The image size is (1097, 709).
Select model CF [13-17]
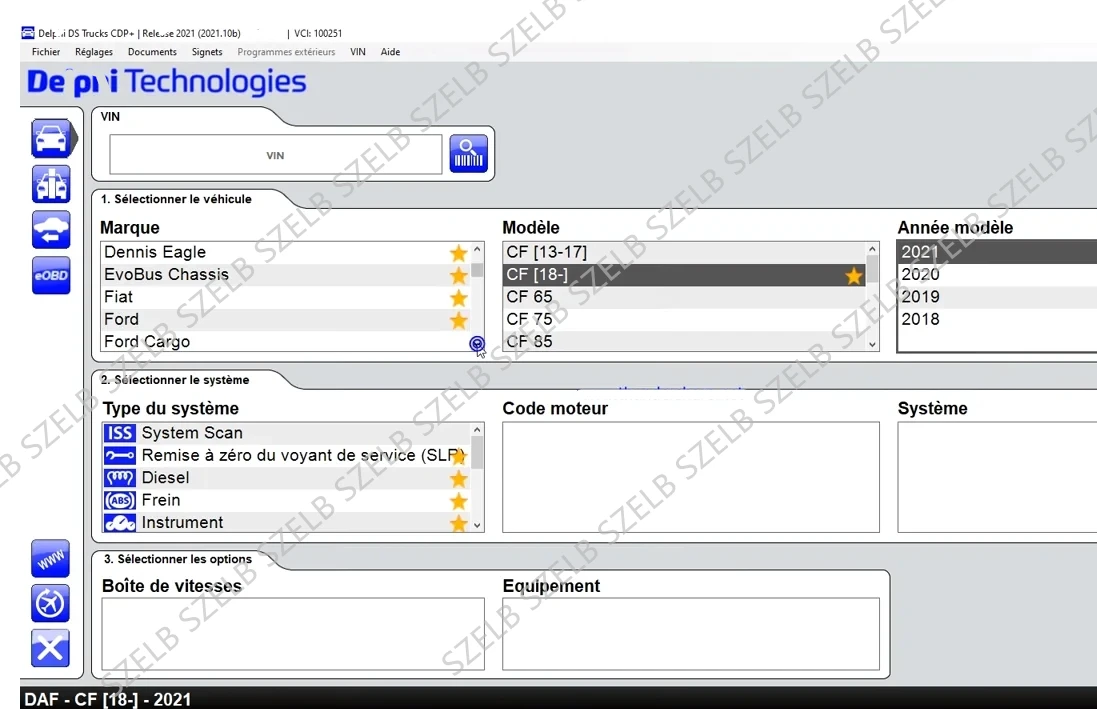(x=685, y=253)
